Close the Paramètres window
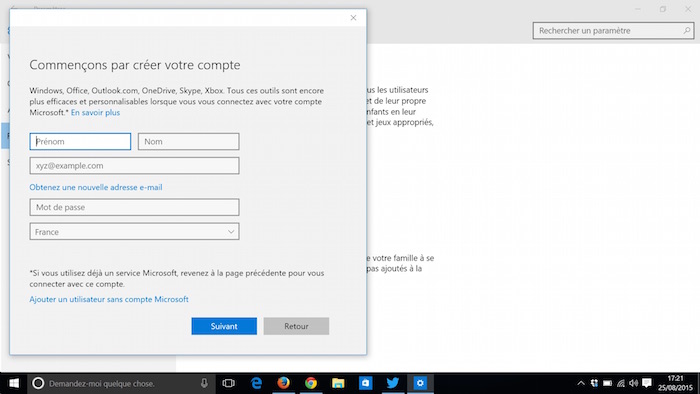Viewport: 700px width, 394px height. pyautogui.click(x=688, y=9)
